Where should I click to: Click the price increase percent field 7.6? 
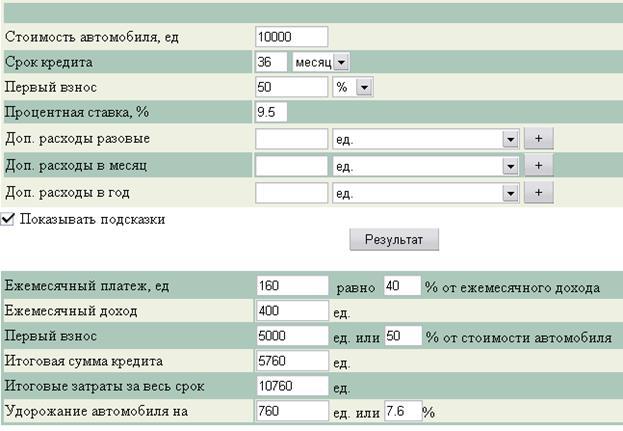[x=401, y=411]
